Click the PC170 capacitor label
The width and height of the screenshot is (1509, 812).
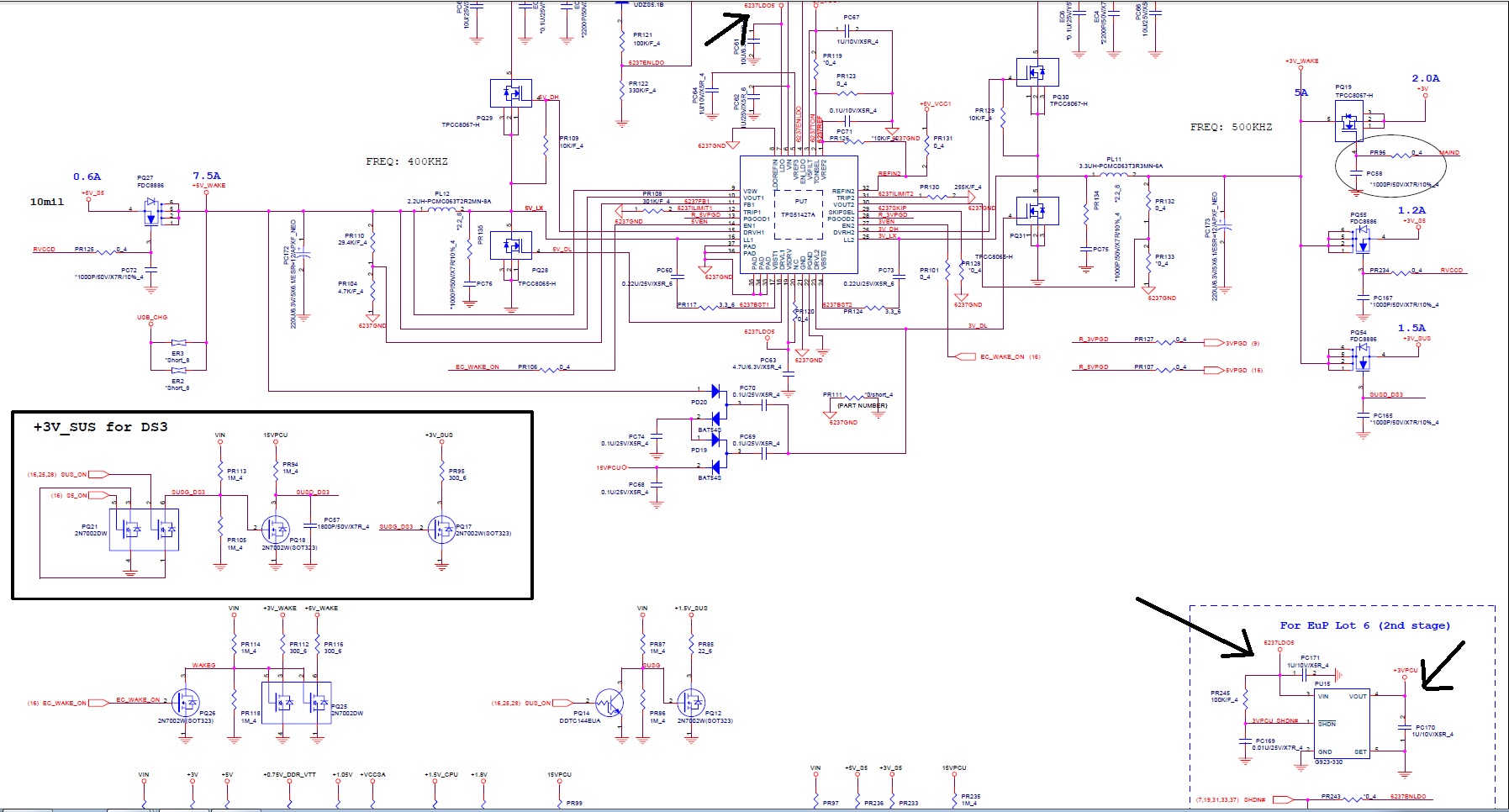tap(1425, 727)
